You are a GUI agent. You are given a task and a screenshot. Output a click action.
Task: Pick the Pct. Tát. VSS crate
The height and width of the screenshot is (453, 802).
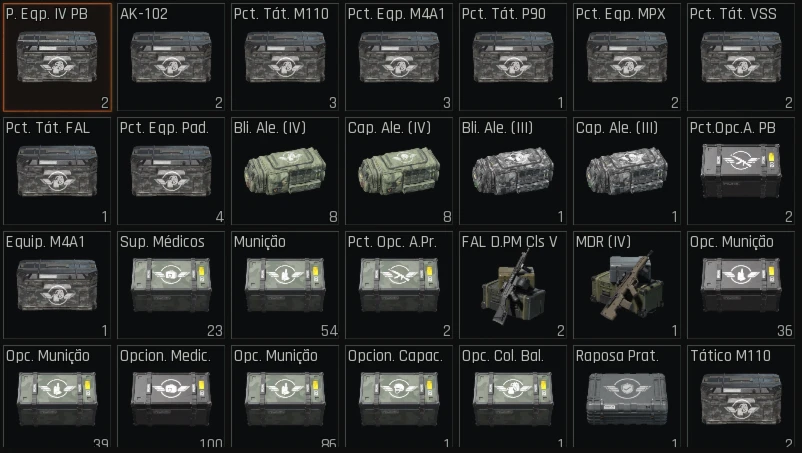tap(741, 57)
